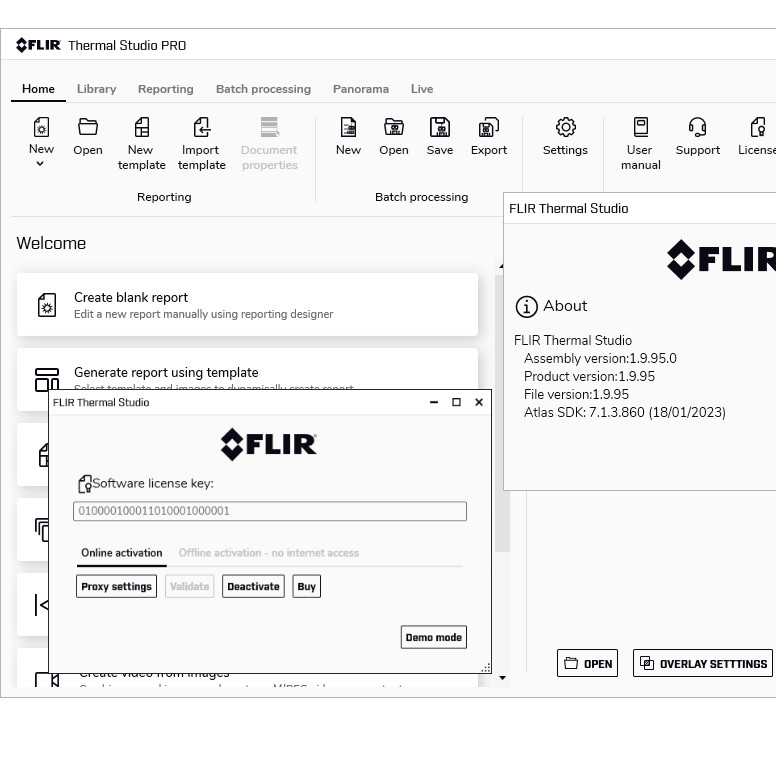The height and width of the screenshot is (776, 776).
Task: Open the Settings gear
Action: tap(566, 127)
